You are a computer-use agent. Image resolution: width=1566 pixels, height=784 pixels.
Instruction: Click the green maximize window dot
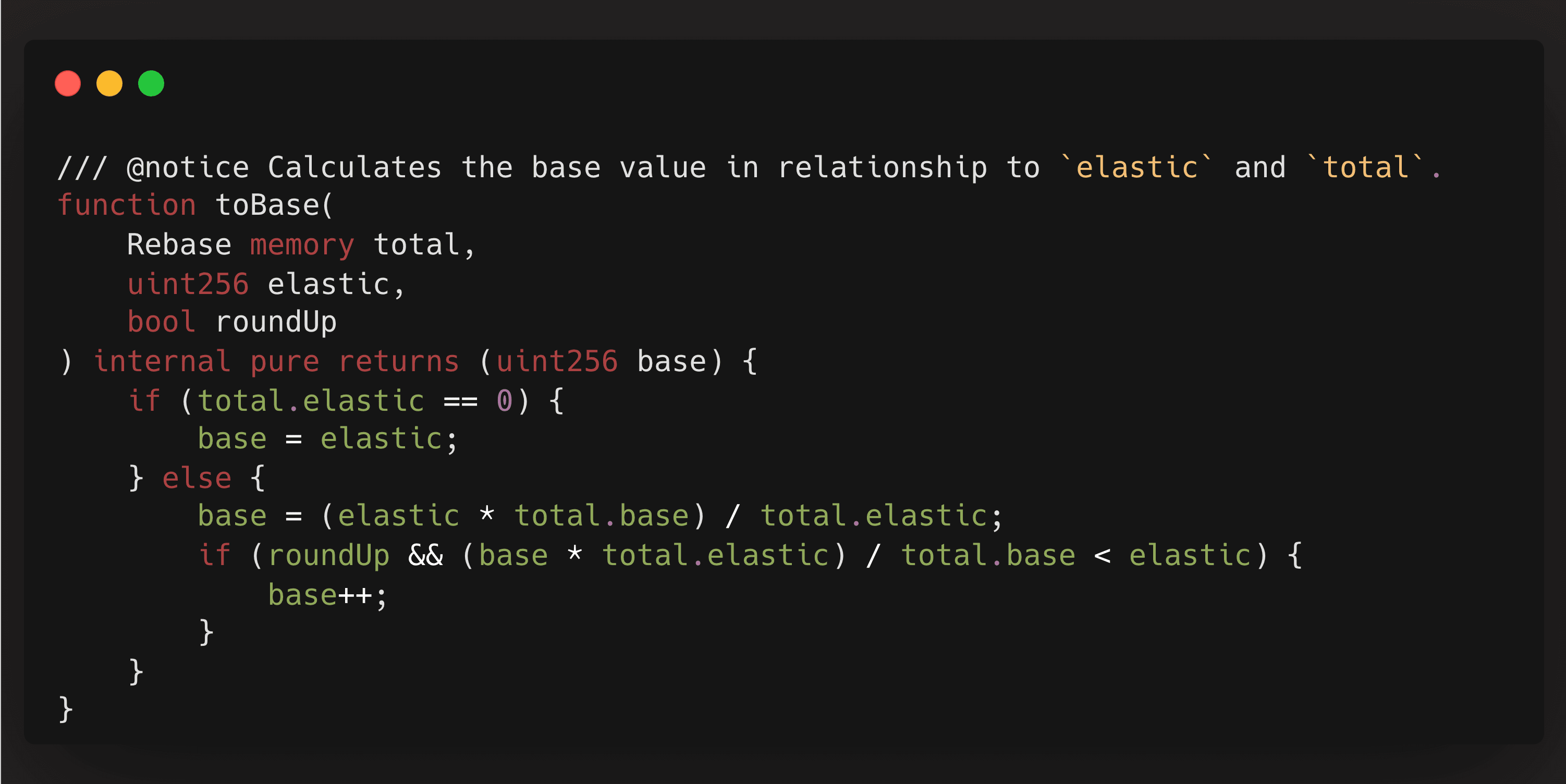pos(151,83)
